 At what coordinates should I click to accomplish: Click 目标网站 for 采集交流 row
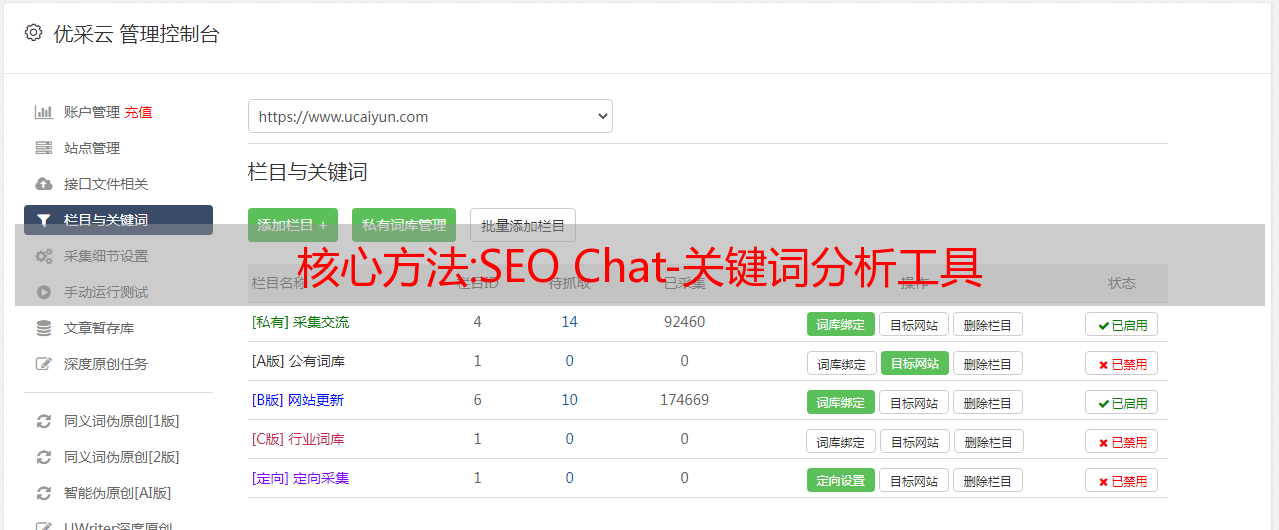pos(914,324)
